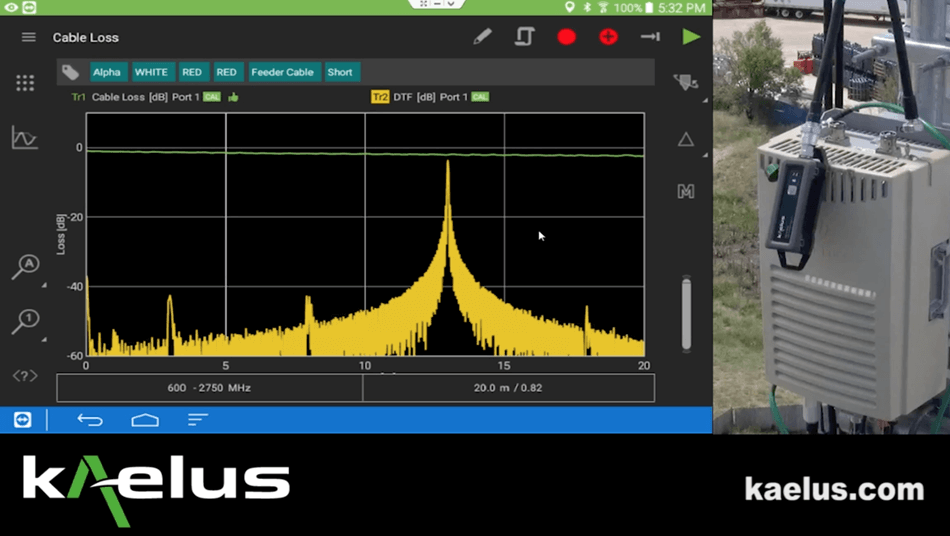Click the eye icon in status bar
Screen dimensions: 950x536
(x=11, y=8)
